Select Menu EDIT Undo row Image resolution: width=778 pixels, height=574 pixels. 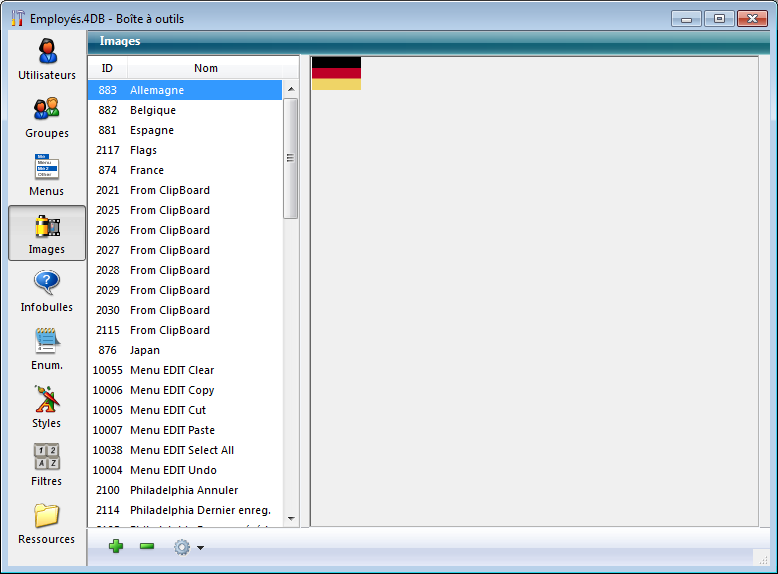tap(185, 470)
